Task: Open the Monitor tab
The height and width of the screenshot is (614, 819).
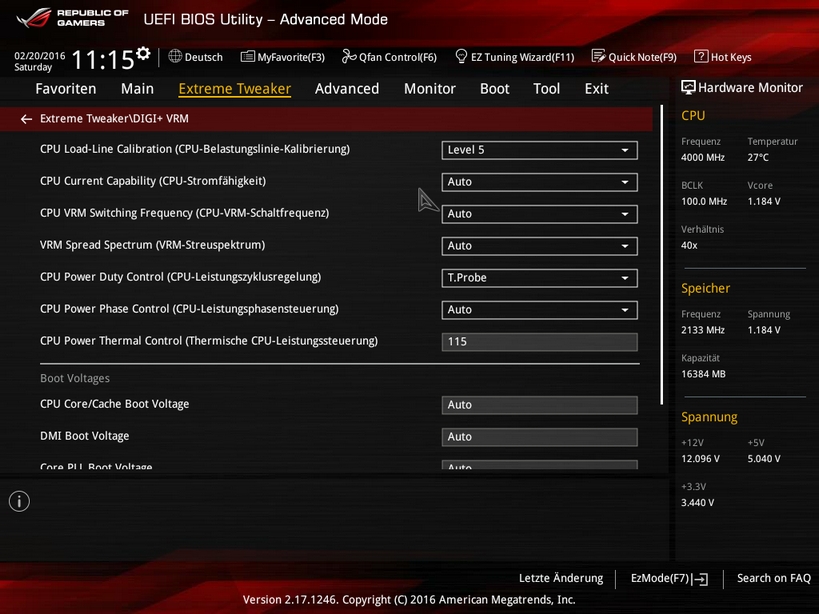Action: point(430,89)
